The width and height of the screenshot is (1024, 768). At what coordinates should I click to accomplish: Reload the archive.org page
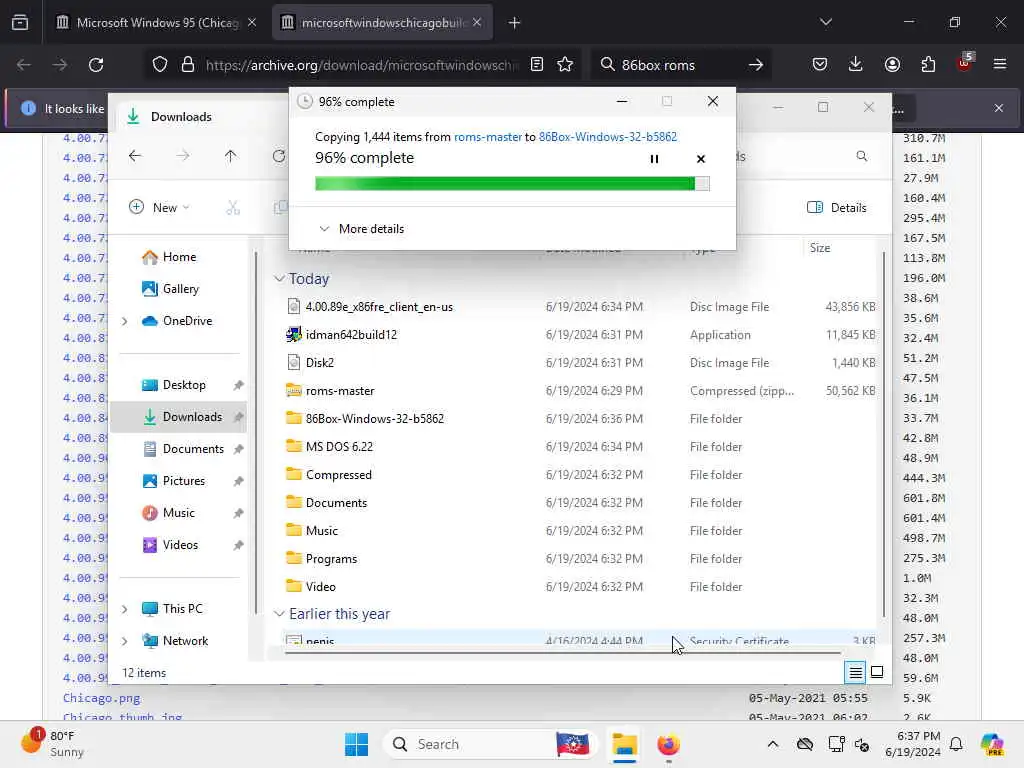click(x=96, y=65)
